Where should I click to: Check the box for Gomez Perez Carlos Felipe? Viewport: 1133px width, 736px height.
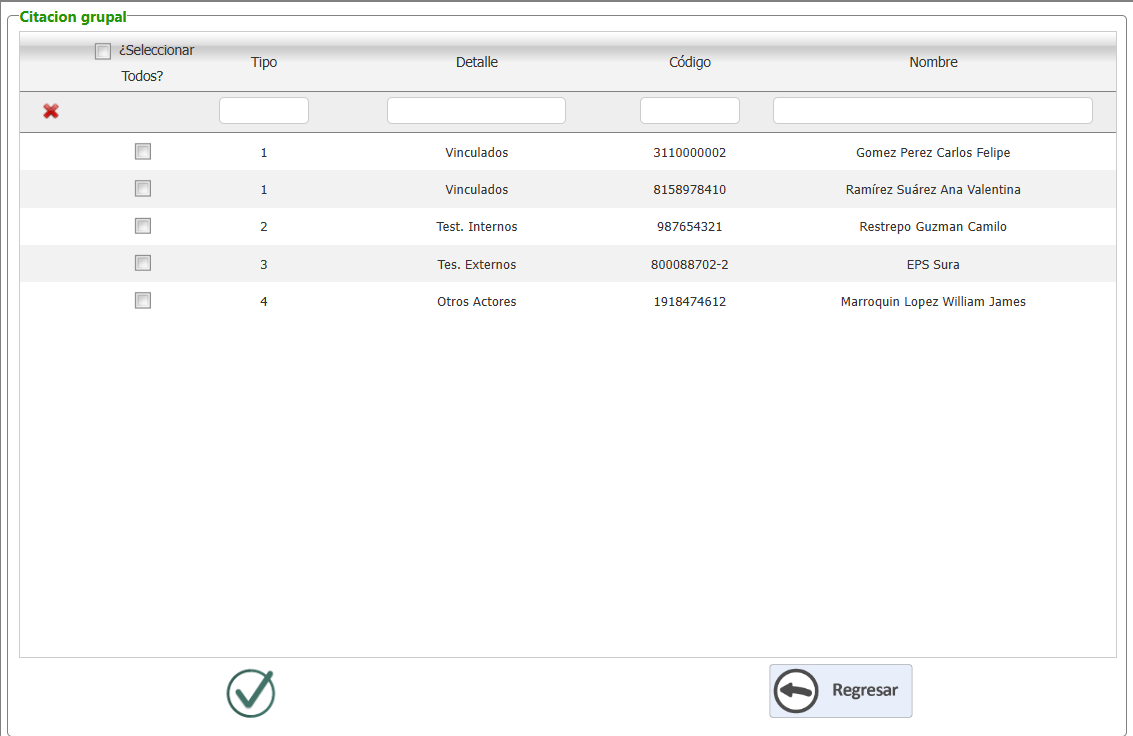(143, 152)
